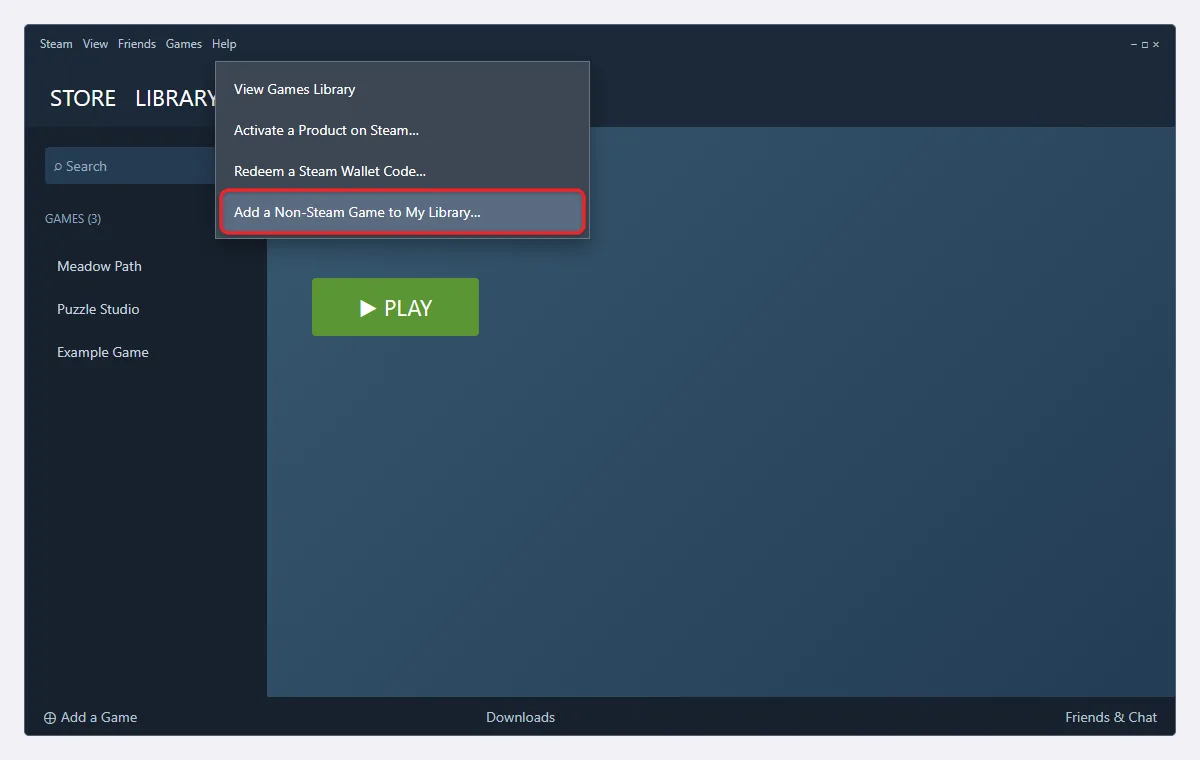Select Add a Non-Steam Game to My Library
Image resolution: width=1200 pixels, height=760 pixels.
402,213
